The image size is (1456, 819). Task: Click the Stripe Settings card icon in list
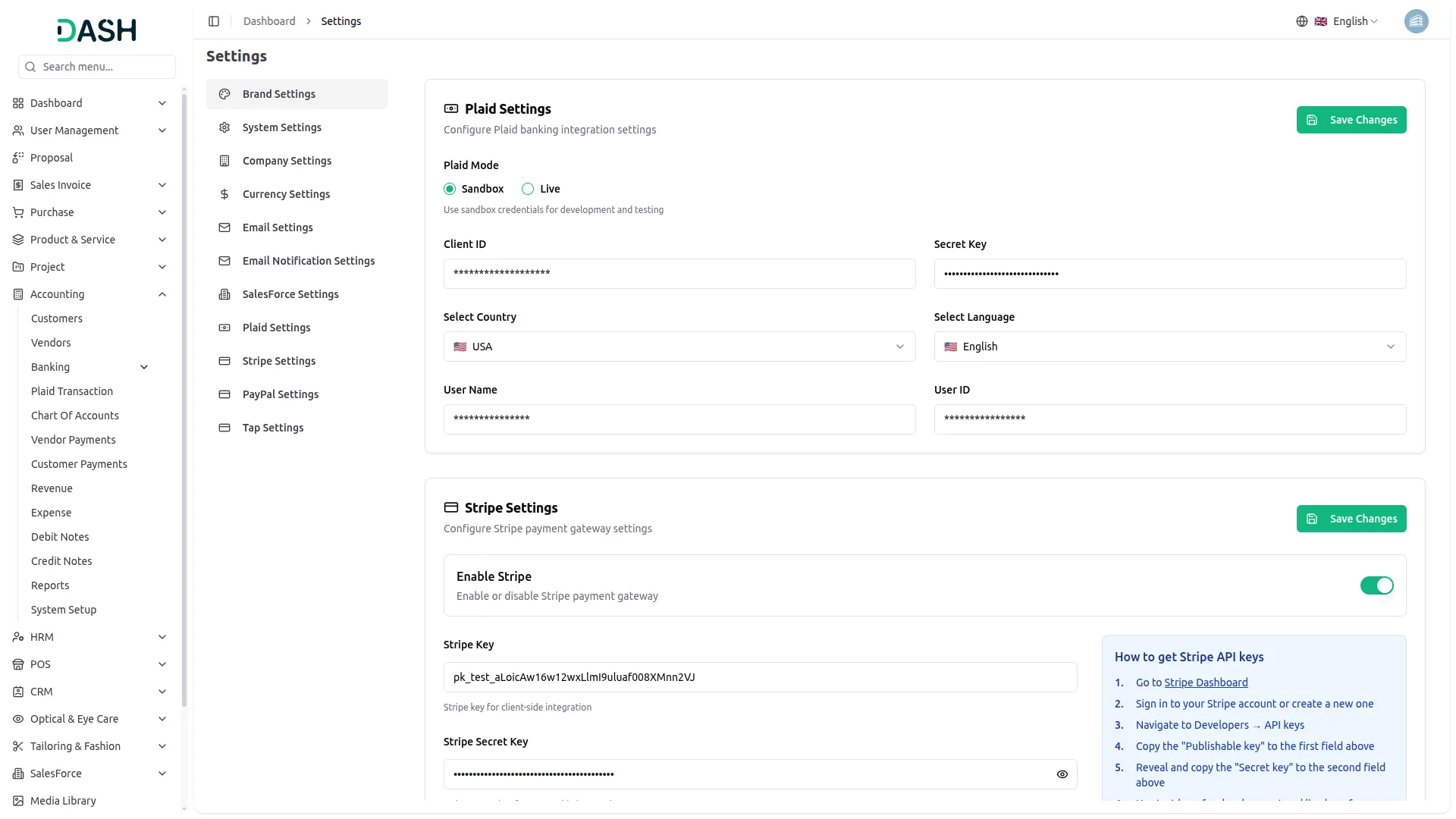(x=224, y=361)
